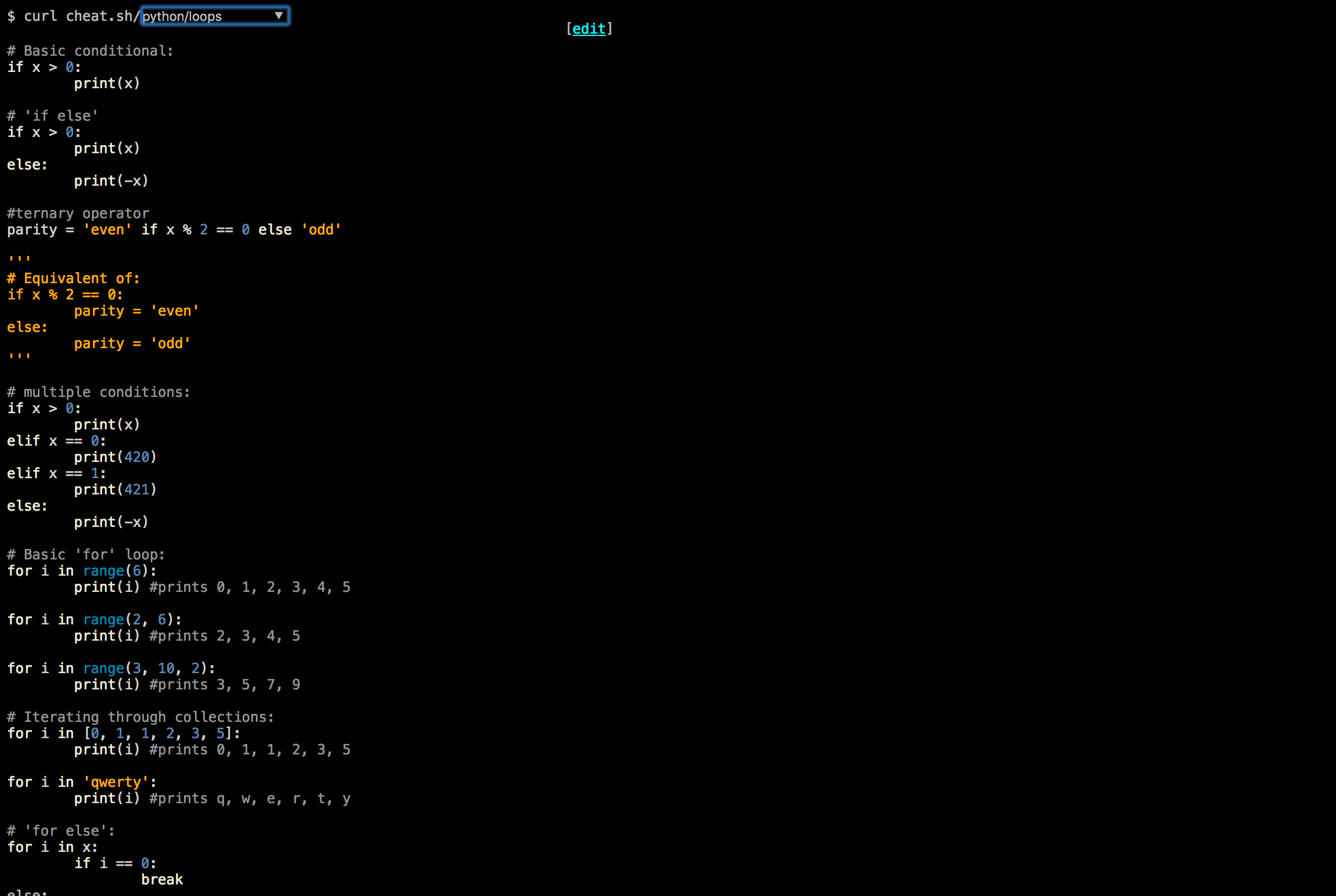This screenshot has width=1336, height=896.
Task: Click the 'for i in [0, 1, 1, 2, 3, 5]:' line
Action: coord(124,734)
